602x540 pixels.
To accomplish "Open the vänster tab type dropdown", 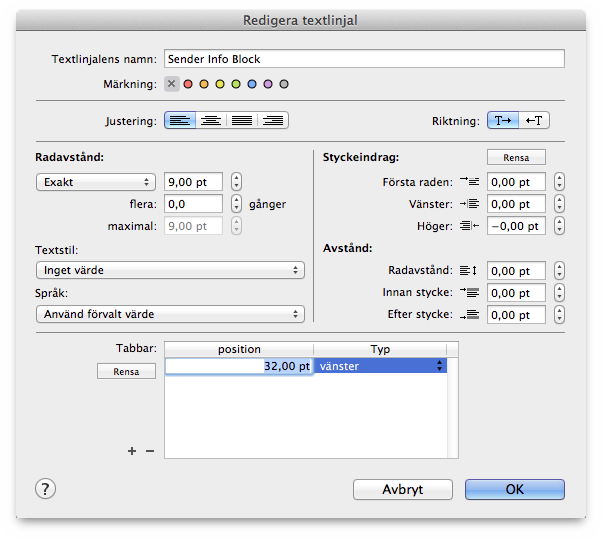I will (x=380, y=366).
